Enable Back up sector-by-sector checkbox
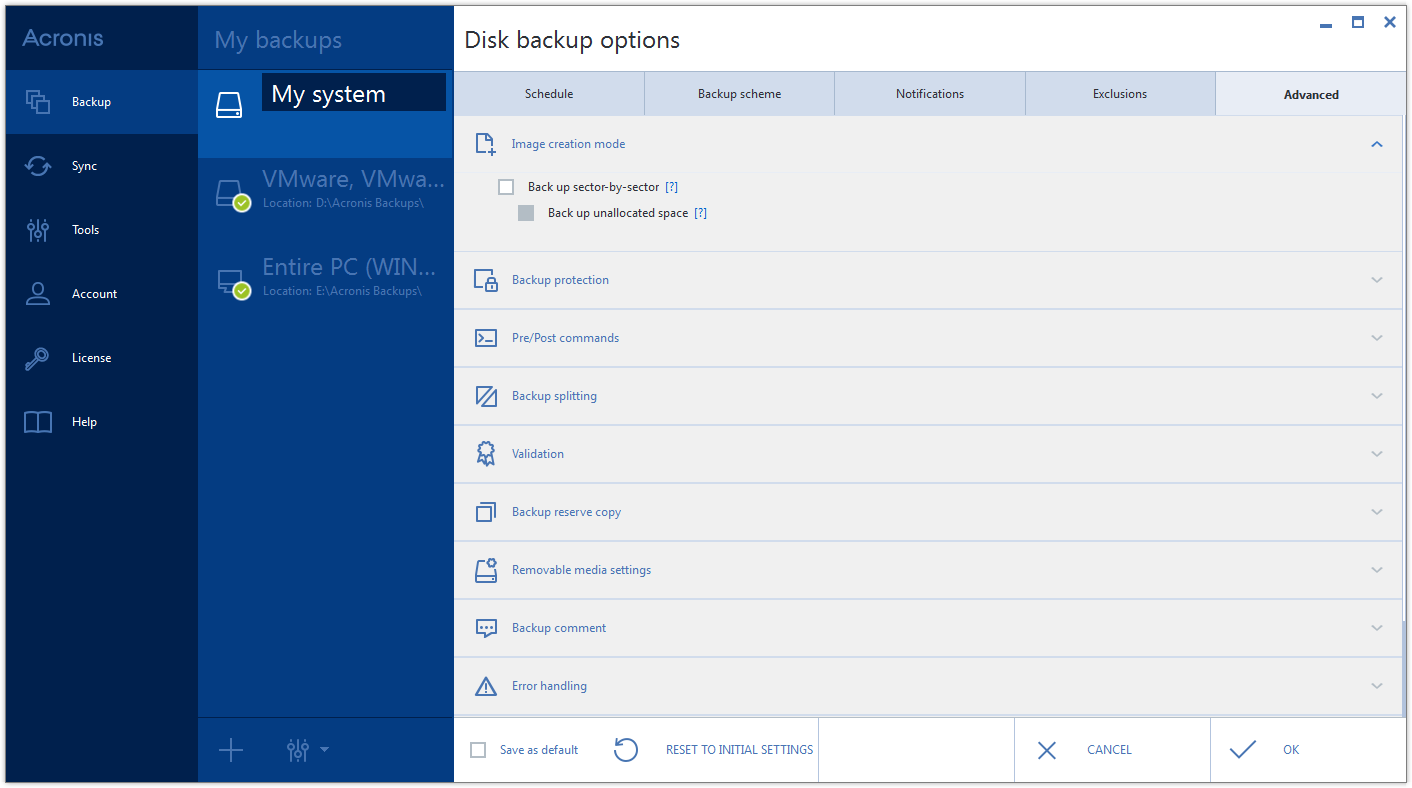Screen dimensions: 1412x788 tap(506, 187)
